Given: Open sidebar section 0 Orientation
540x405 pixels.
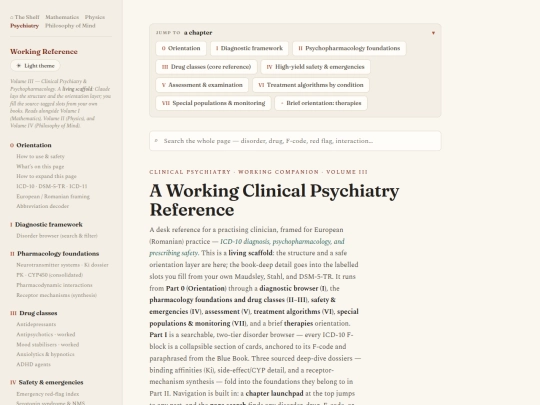Looking at the screenshot, I should (31, 145).
